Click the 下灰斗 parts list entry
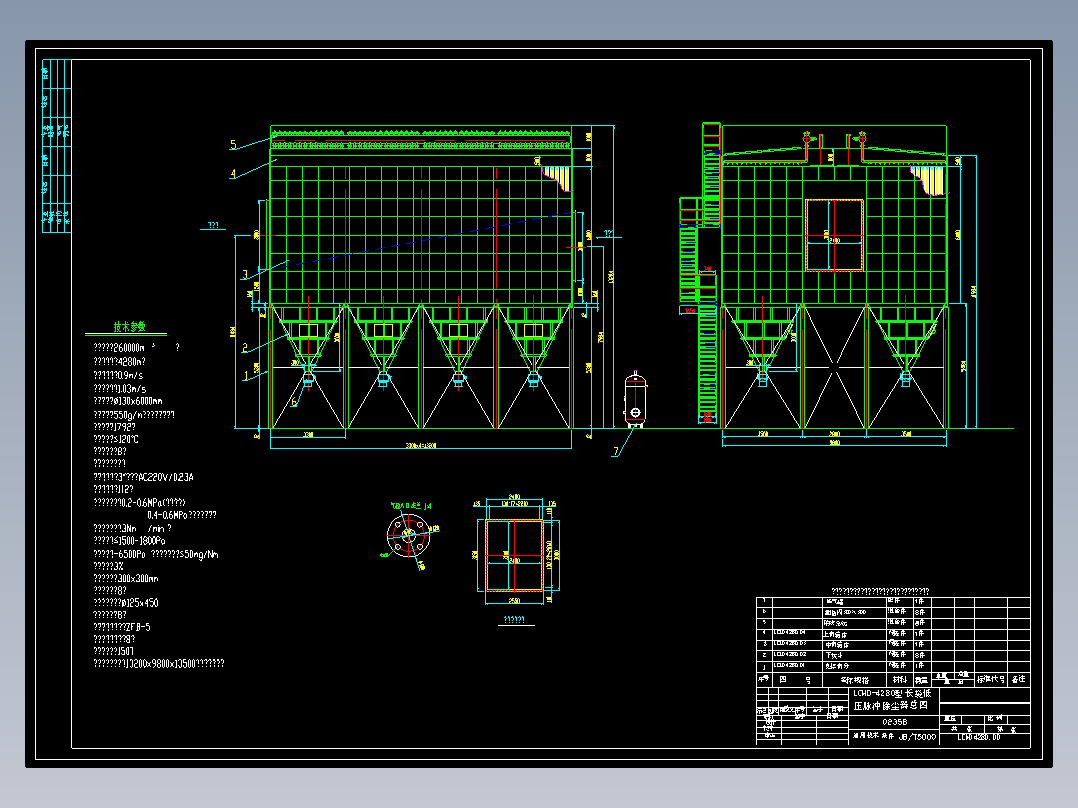This screenshot has height=808, width=1078. click(833, 655)
